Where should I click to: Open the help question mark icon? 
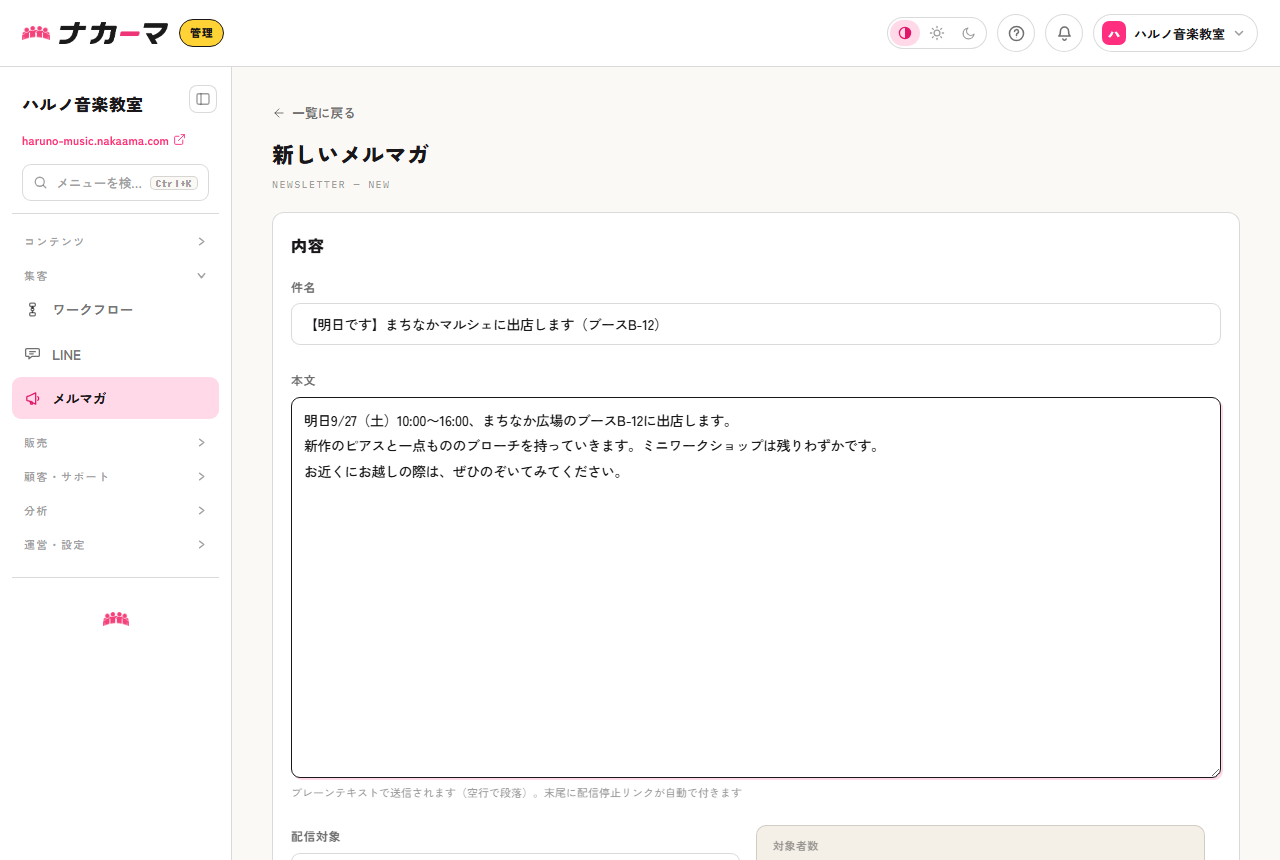click(1016, 33)
